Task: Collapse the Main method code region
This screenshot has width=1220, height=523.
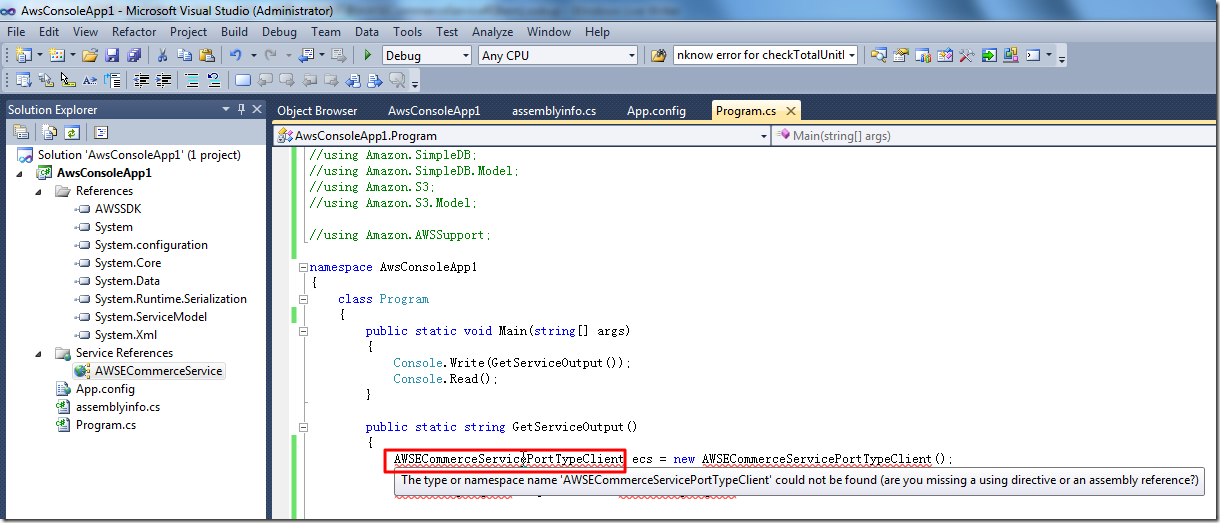Action: click(303, 331)
